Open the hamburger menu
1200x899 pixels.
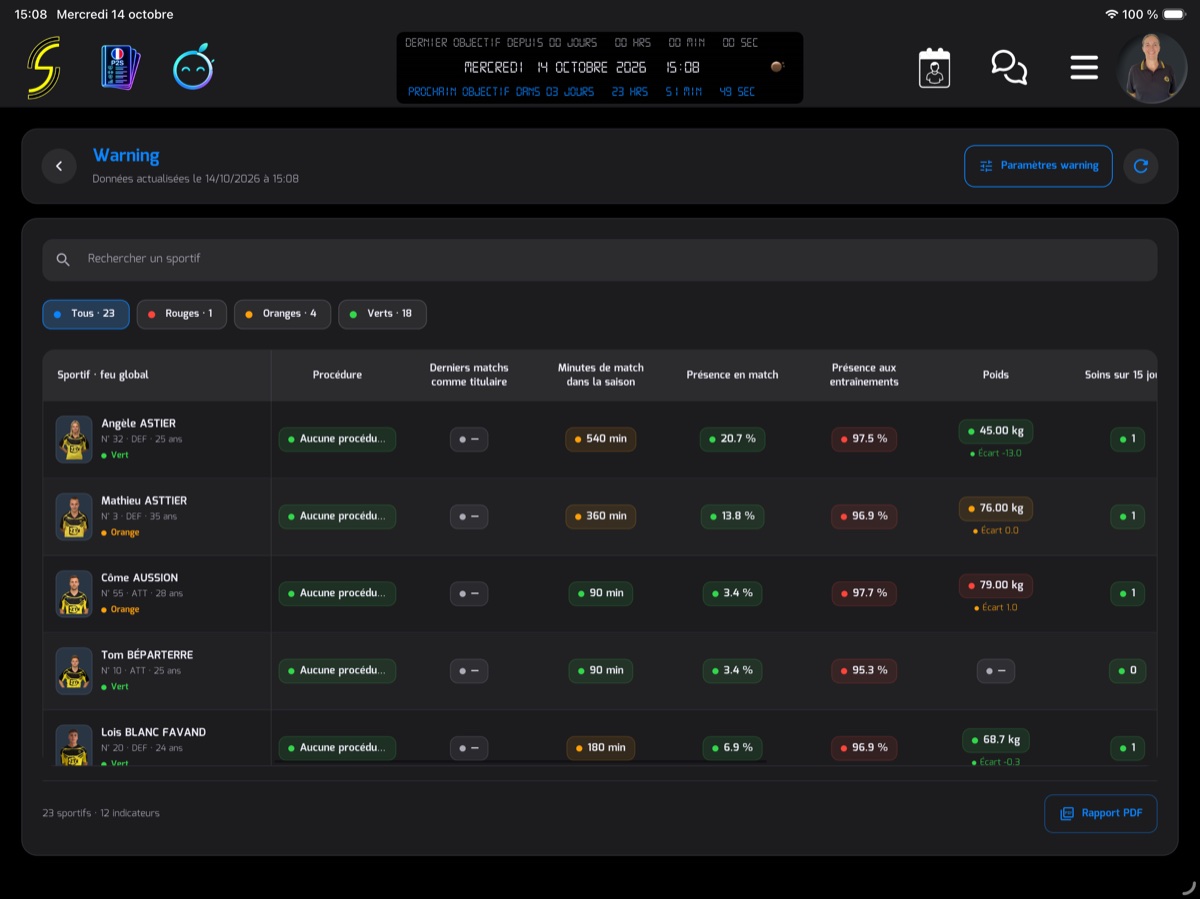(x=1084, y=68)
